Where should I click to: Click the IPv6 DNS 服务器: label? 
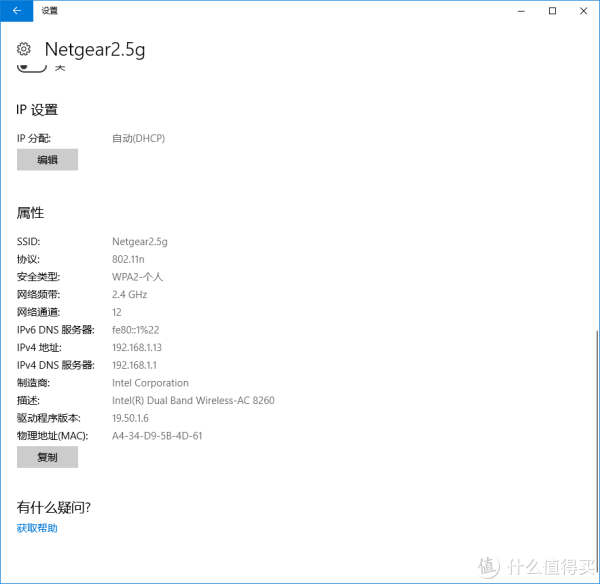56,330
